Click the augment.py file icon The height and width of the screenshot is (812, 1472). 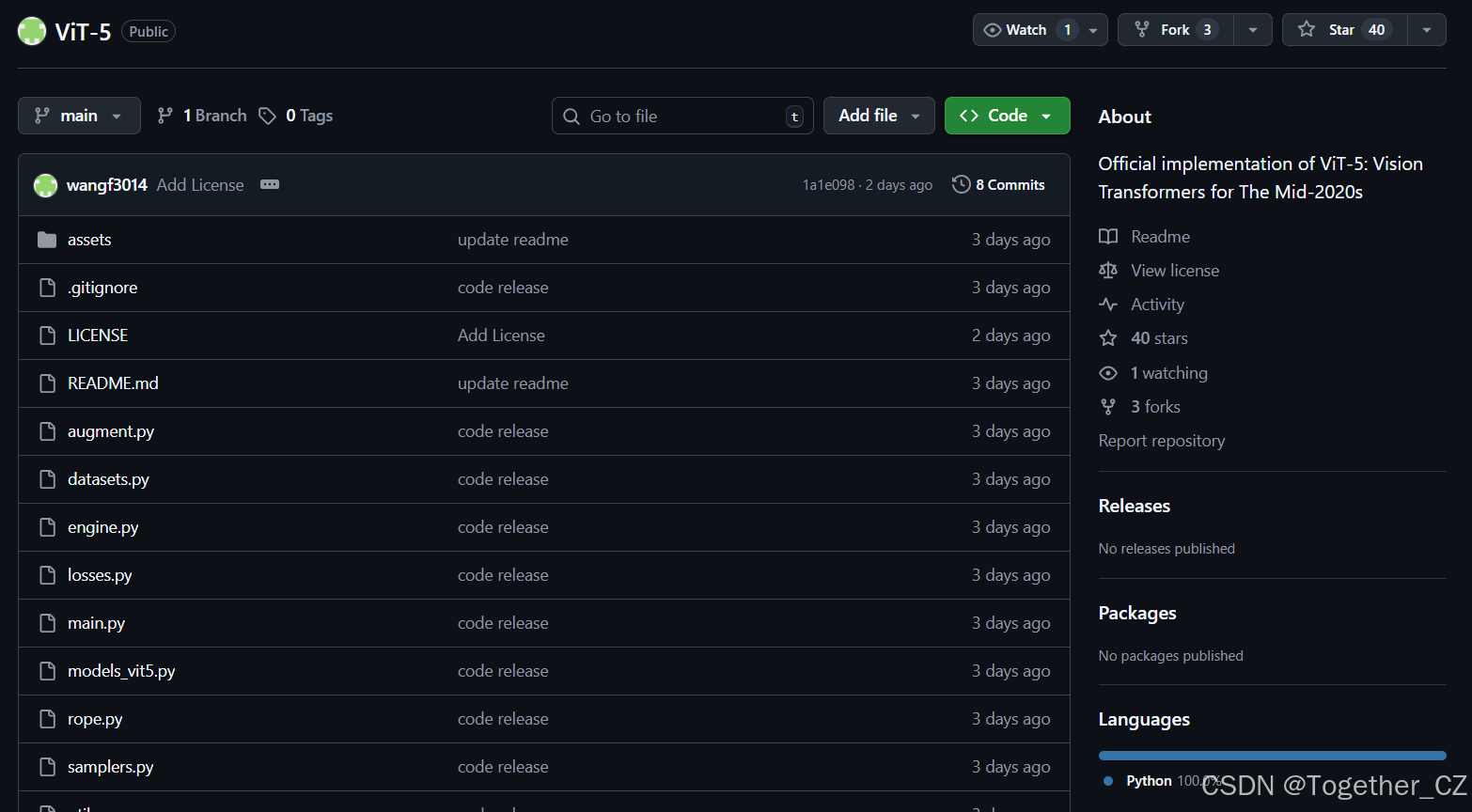point(47,431)
